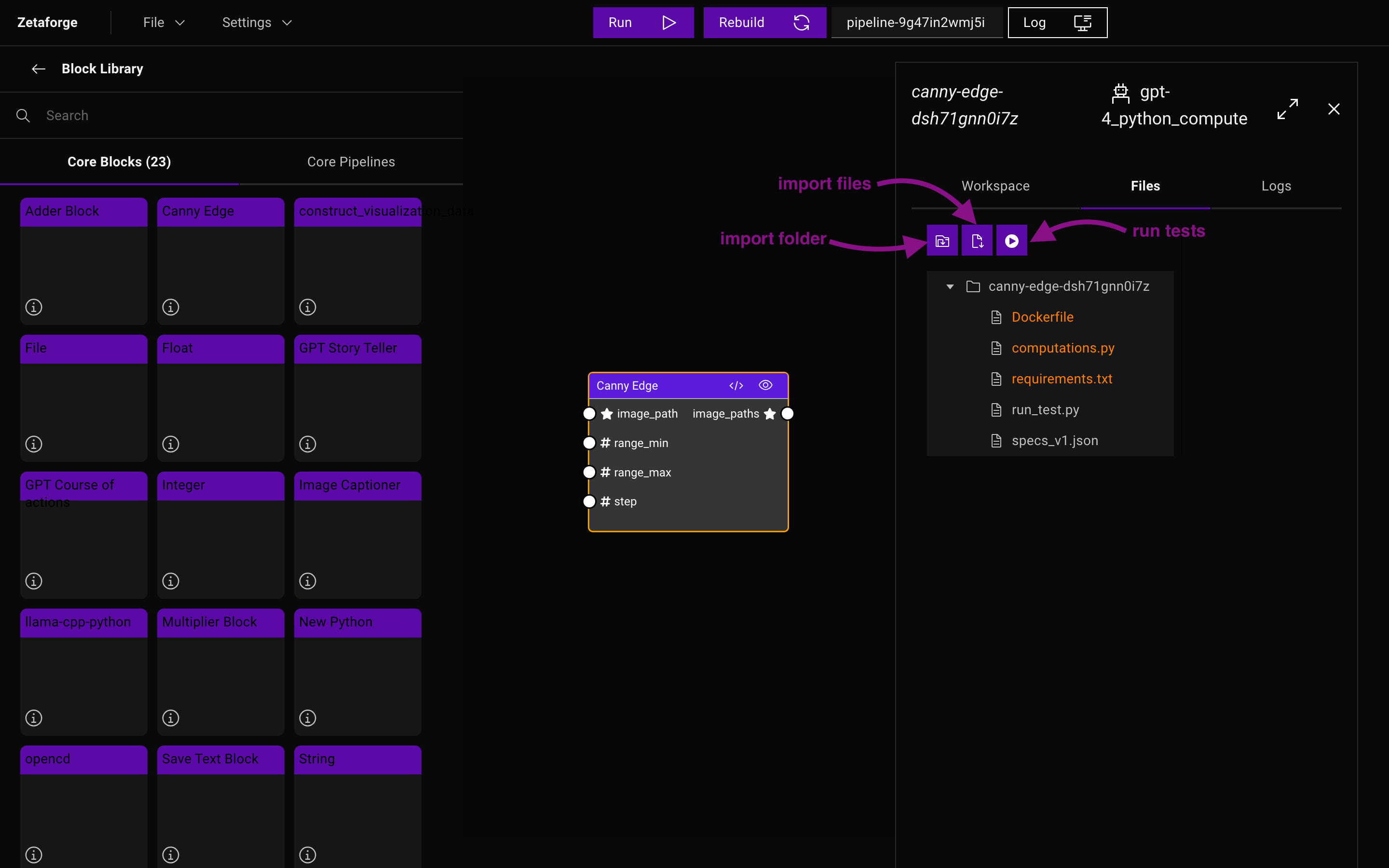Viewport: 1389px width, 868px height.
Task: Show info for Save Text Block
Action: click(170, 855)
